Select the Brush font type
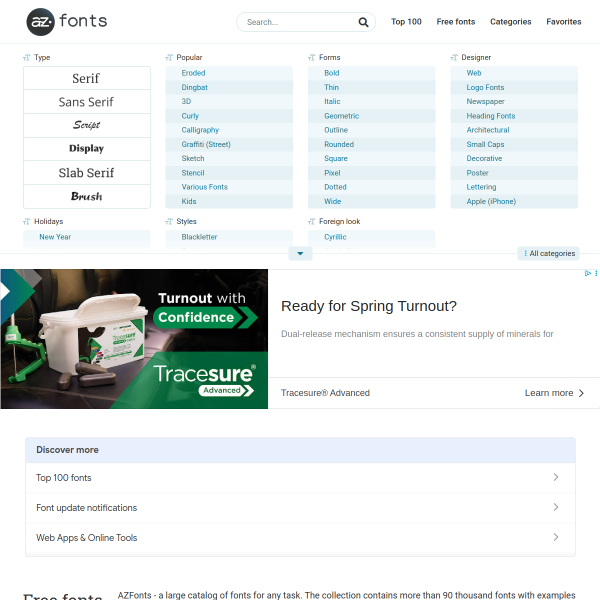This screenshot has width=600, height=600. pos(86,196)
